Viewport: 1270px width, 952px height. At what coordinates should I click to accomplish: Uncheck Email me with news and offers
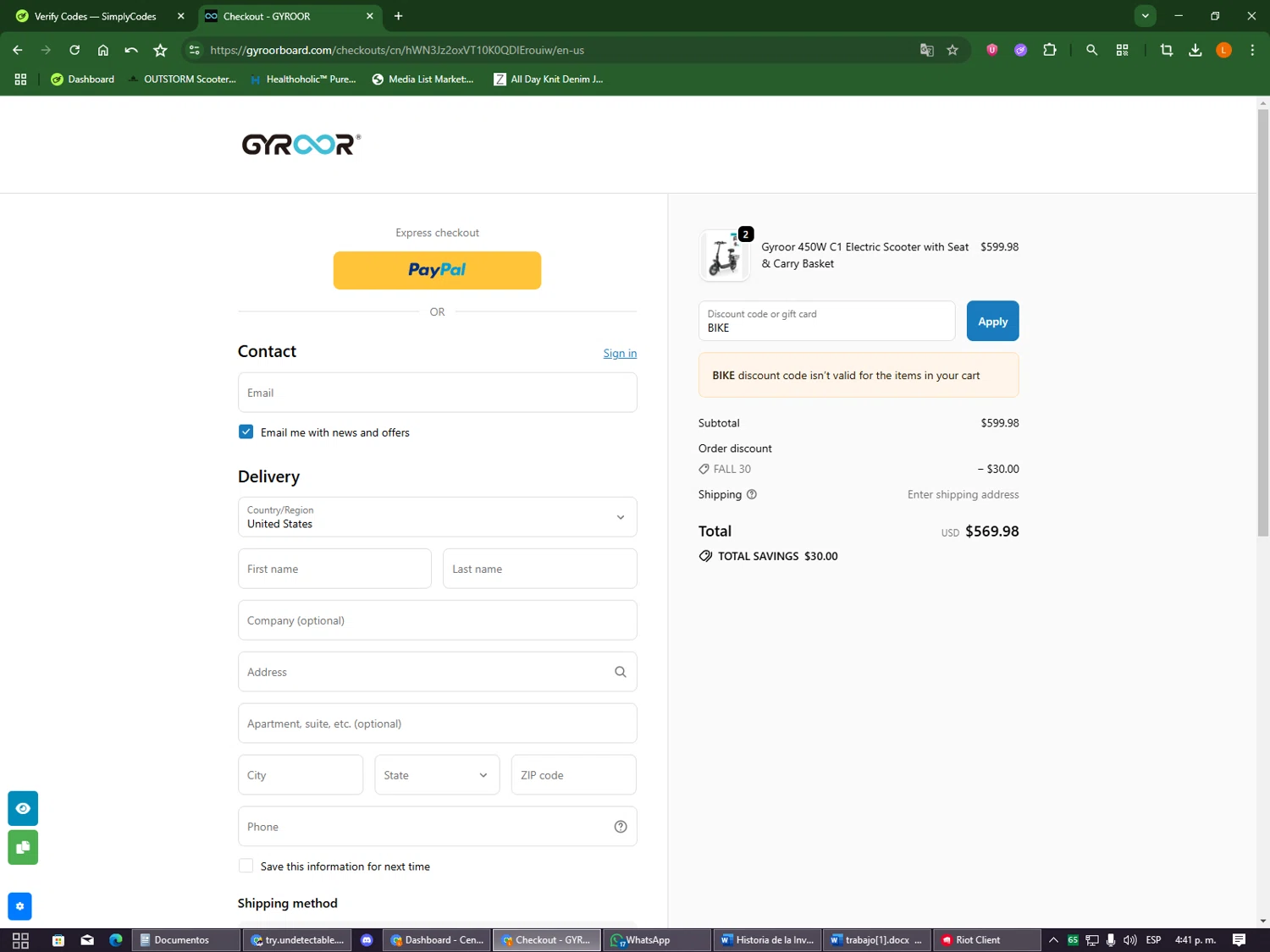246,432
